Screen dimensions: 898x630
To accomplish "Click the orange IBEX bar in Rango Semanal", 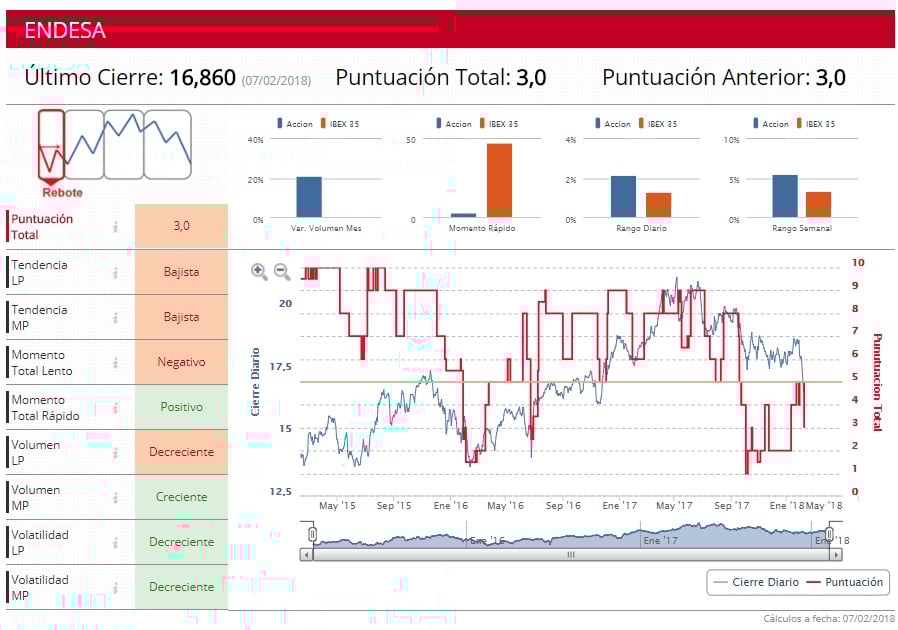I will click(x=818, y=204).
